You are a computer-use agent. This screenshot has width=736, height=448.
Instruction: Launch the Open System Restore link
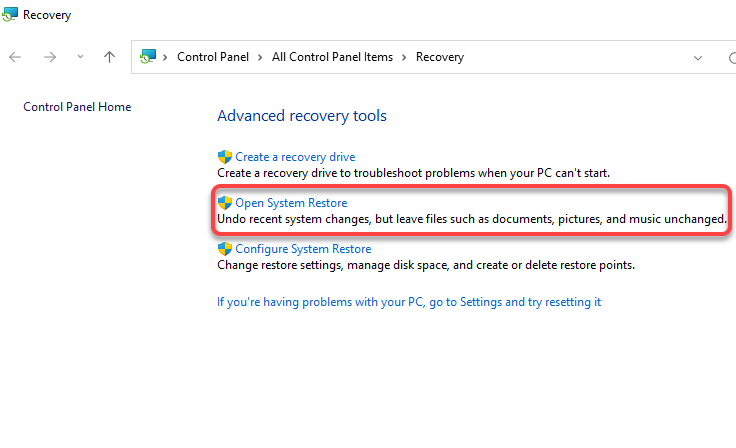pos(291,203)
